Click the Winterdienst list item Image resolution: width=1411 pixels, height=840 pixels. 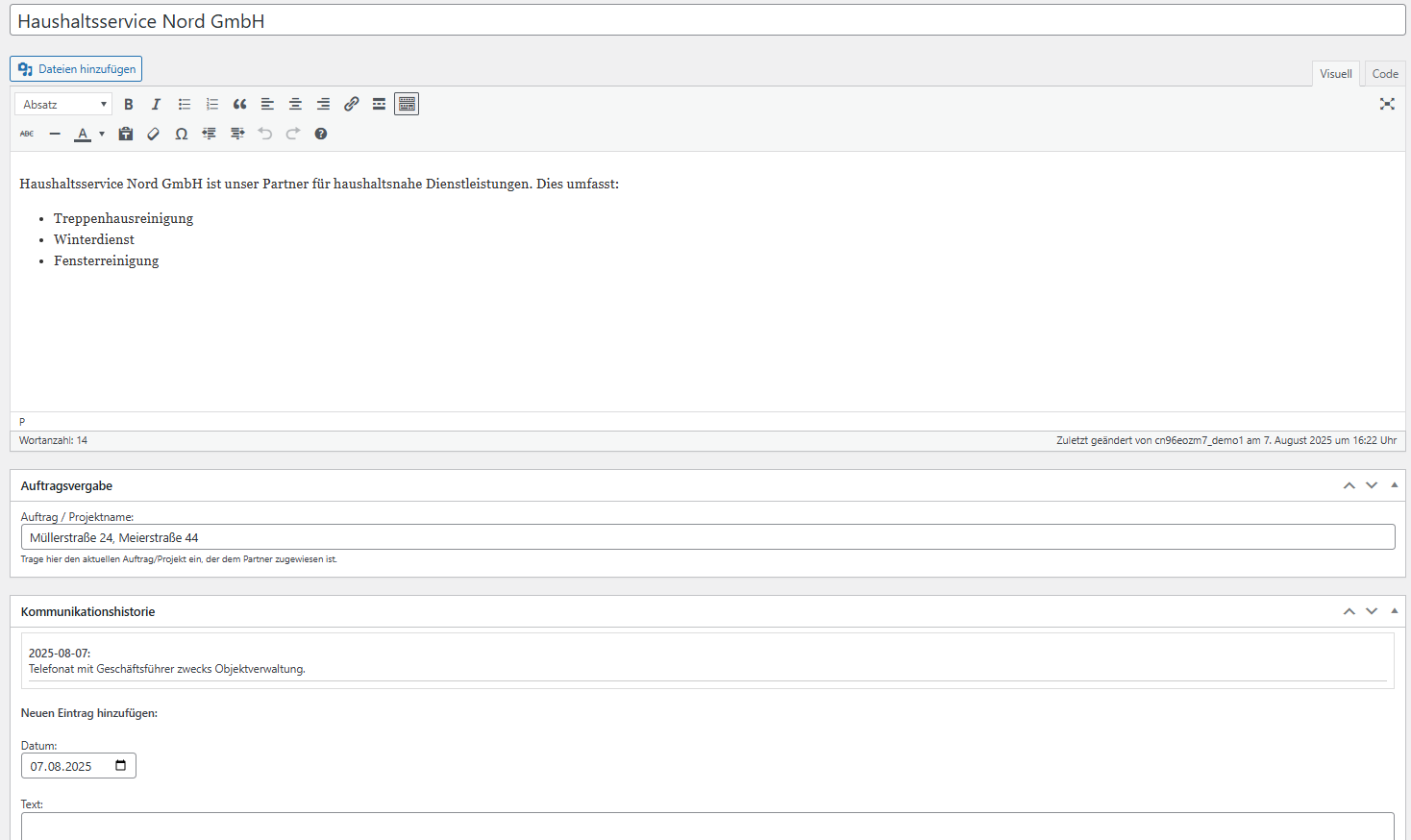click(94, 239)
